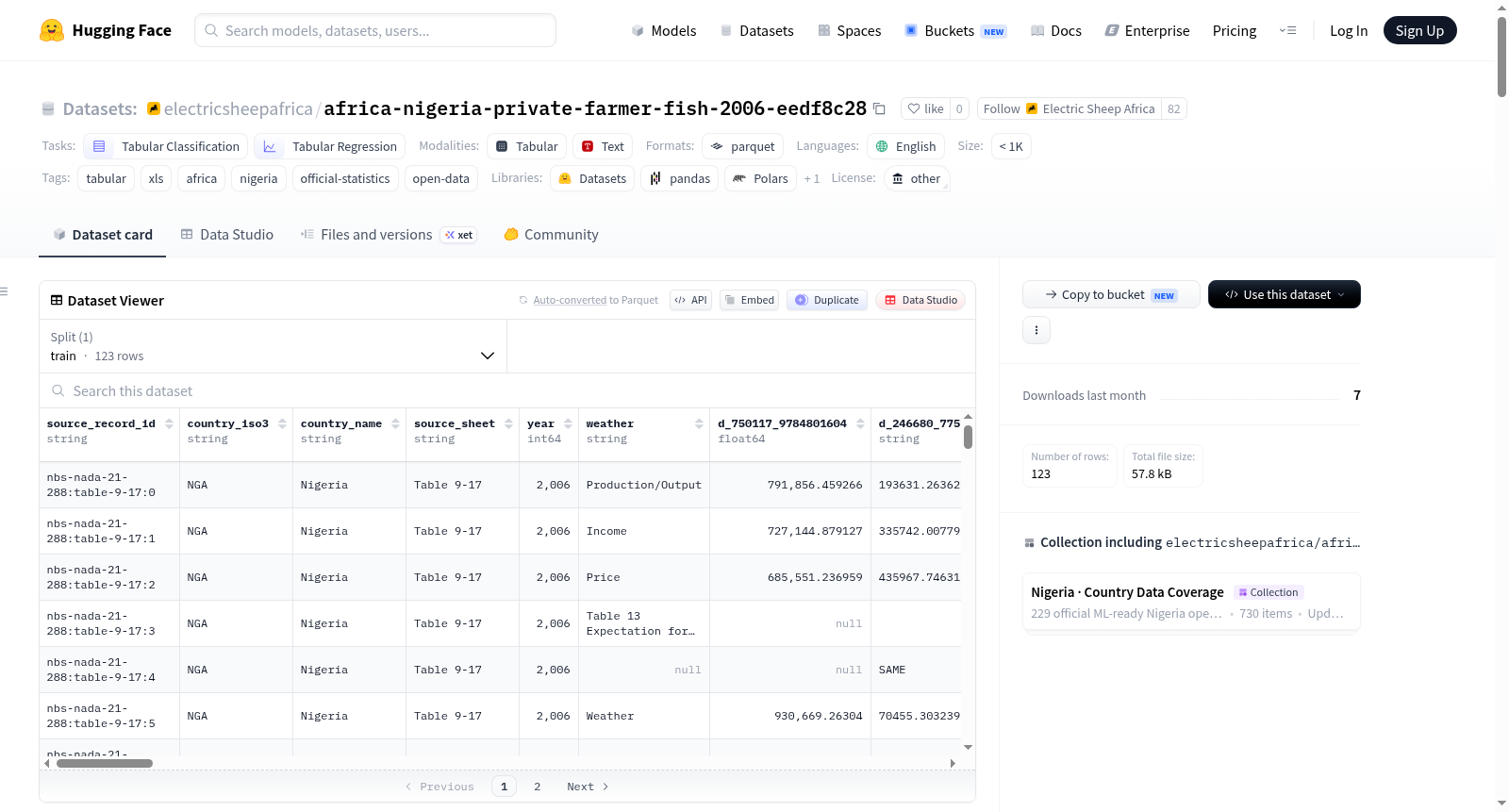Open the expanded navigation menu icon
This screenshot has width=1509, height=812.
point(1287,30)
